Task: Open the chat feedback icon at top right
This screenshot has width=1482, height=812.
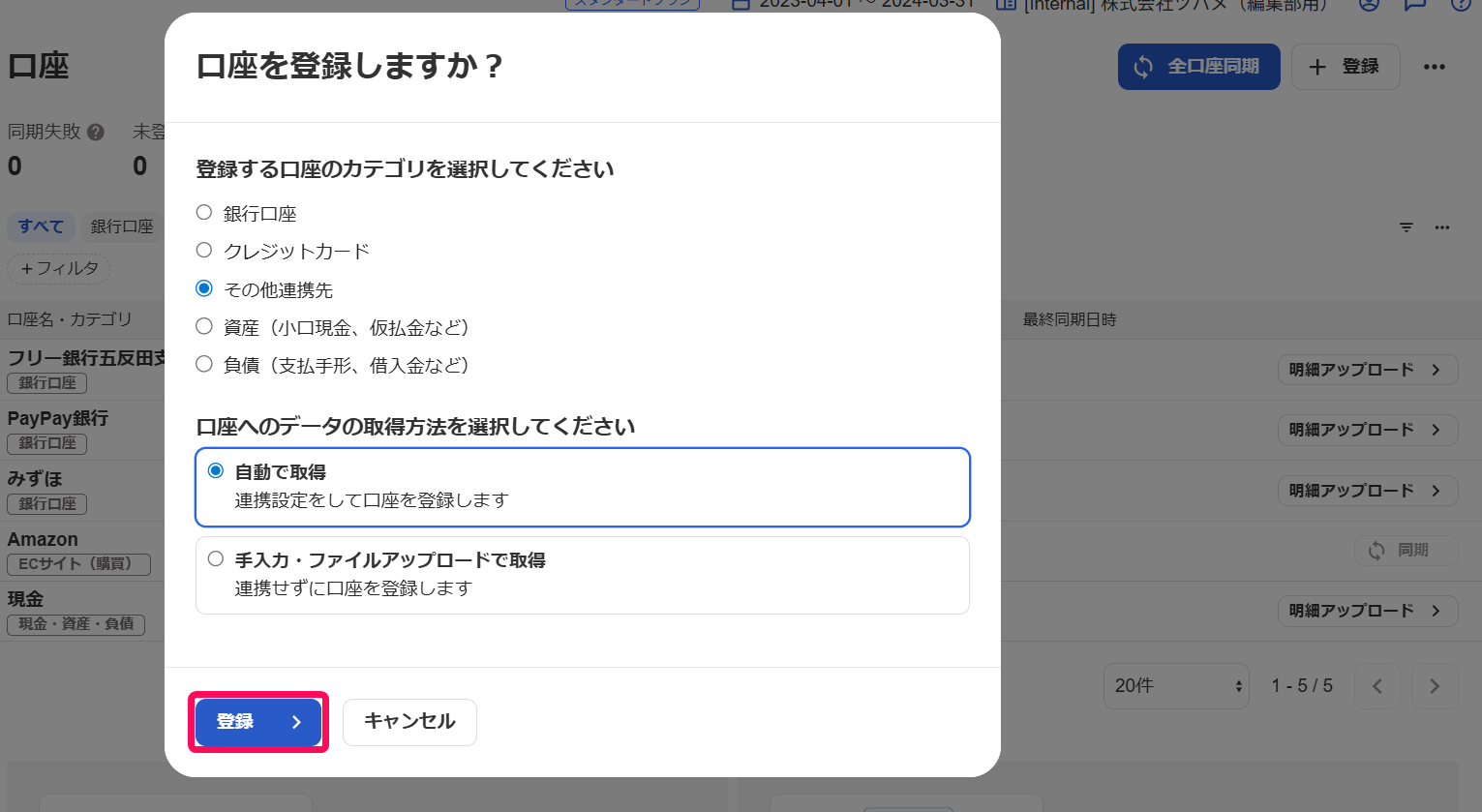Action: pyautogui.click(x=1414, y=5)
